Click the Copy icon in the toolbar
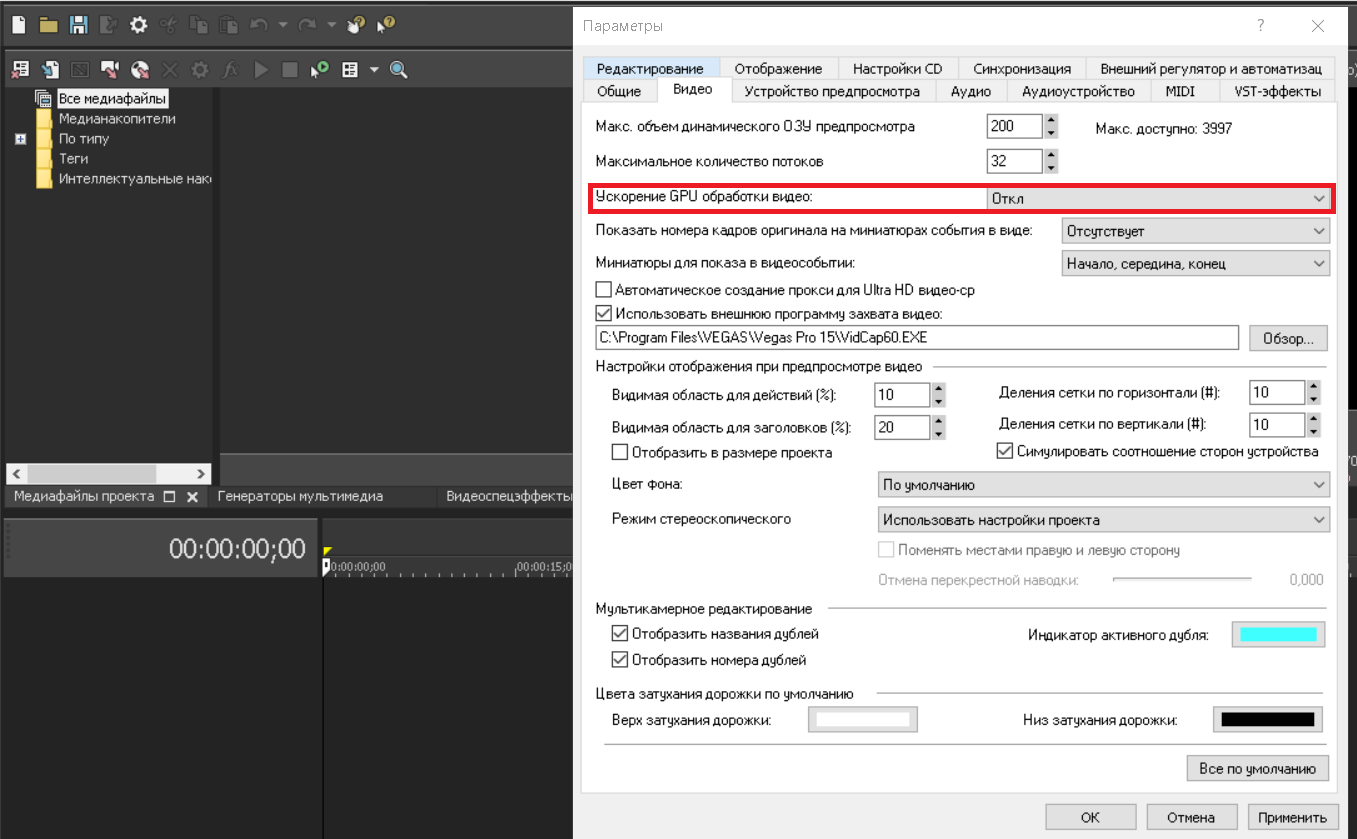1357x839 pixels. (x=199, y=24)
